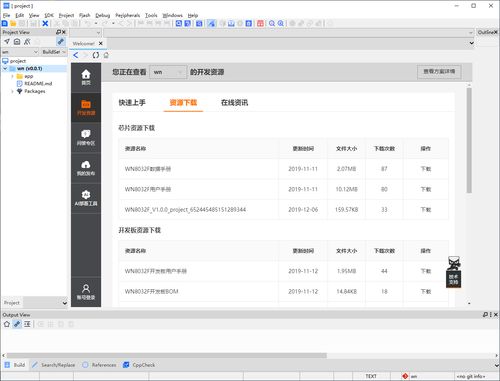Open the Tools menu

(x=151, y=15)
